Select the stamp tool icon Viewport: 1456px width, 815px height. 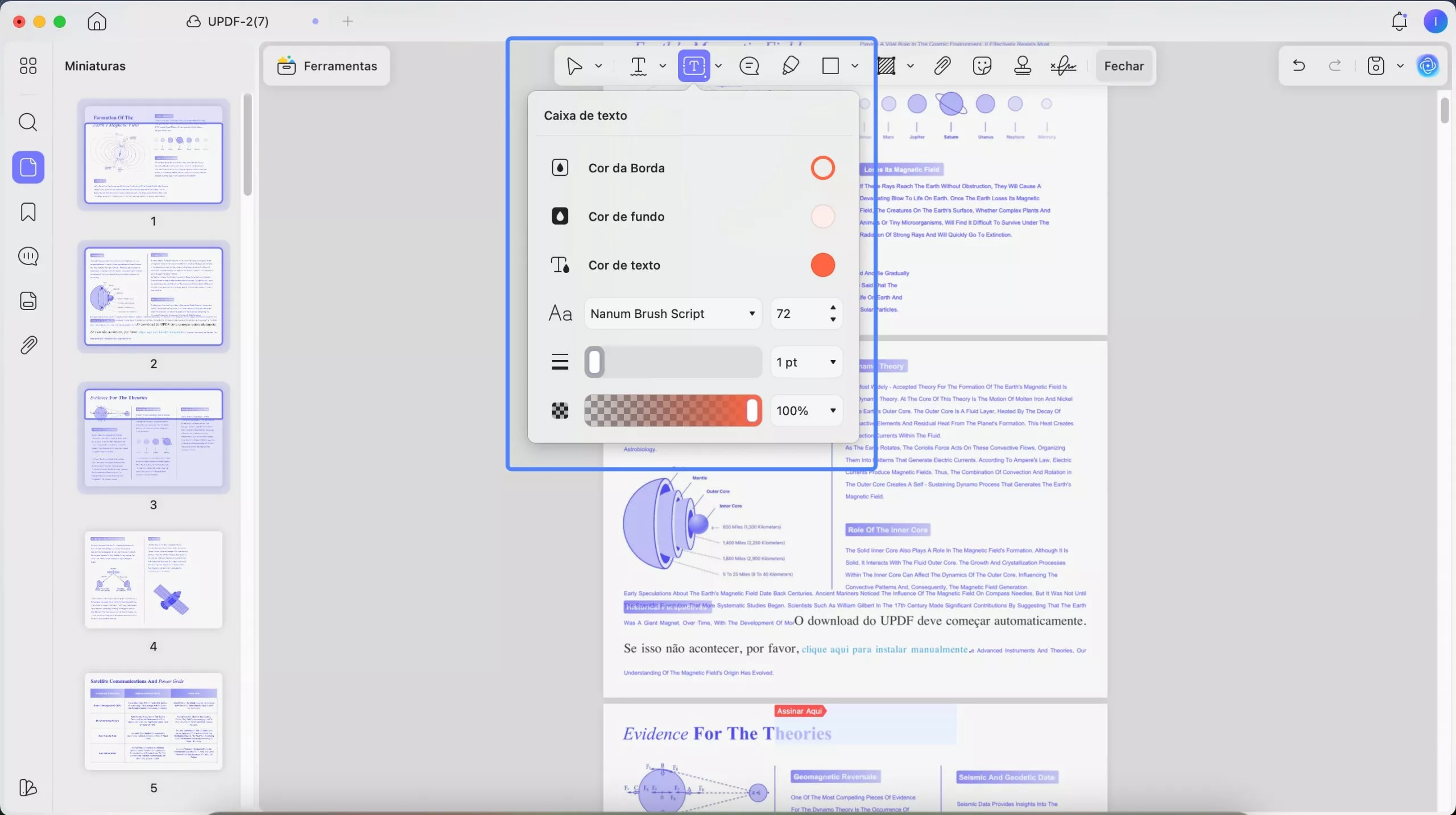[x=1022, y=66]
